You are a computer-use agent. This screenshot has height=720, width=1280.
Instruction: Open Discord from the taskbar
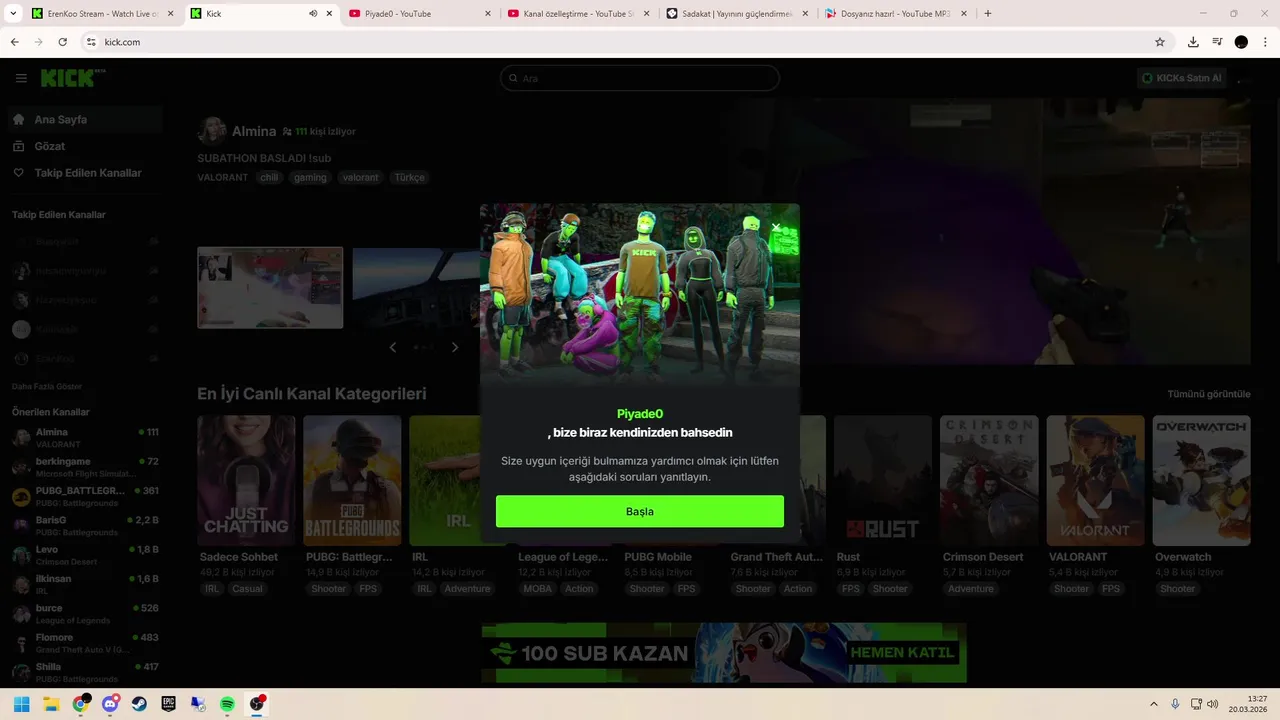[110, 704]
